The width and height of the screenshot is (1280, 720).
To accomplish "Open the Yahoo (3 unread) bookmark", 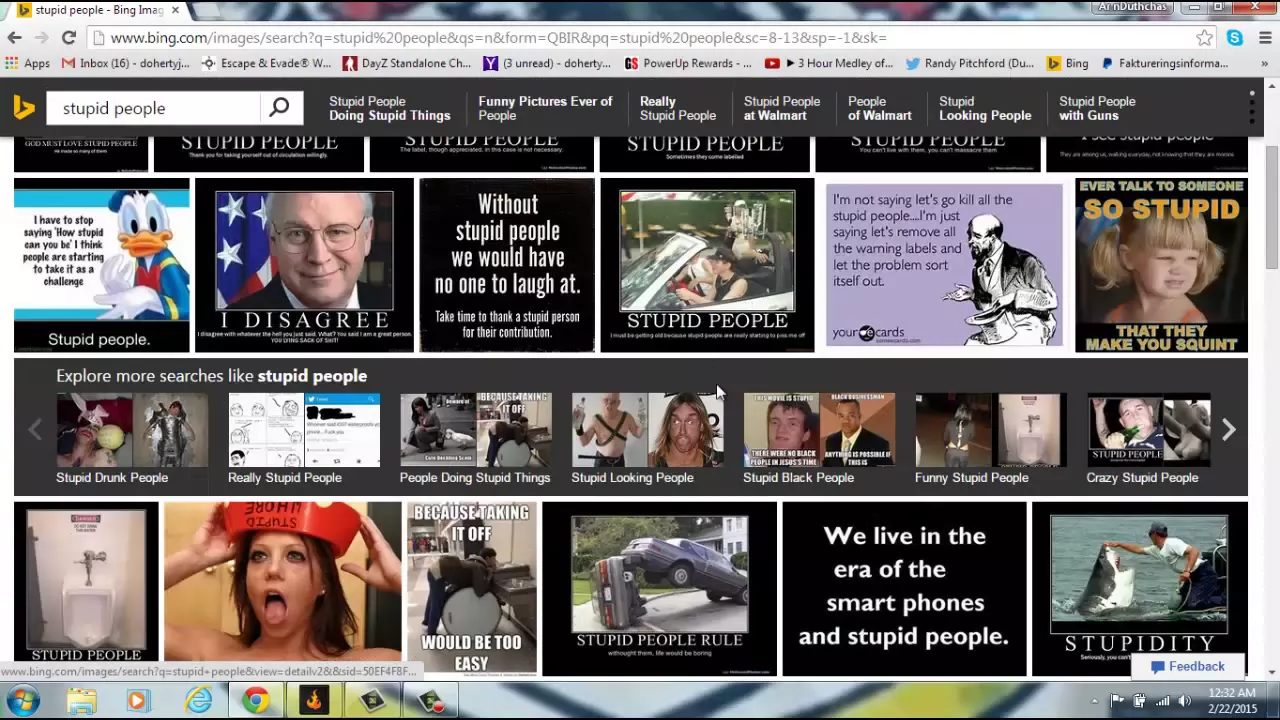I will tap(547, 63).
